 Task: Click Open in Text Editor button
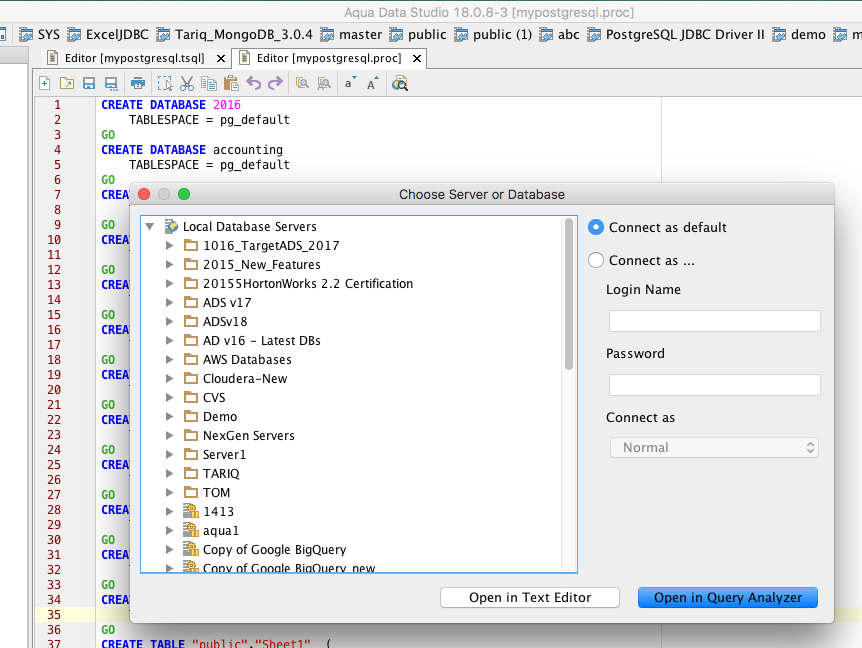(x=530, y=597)
